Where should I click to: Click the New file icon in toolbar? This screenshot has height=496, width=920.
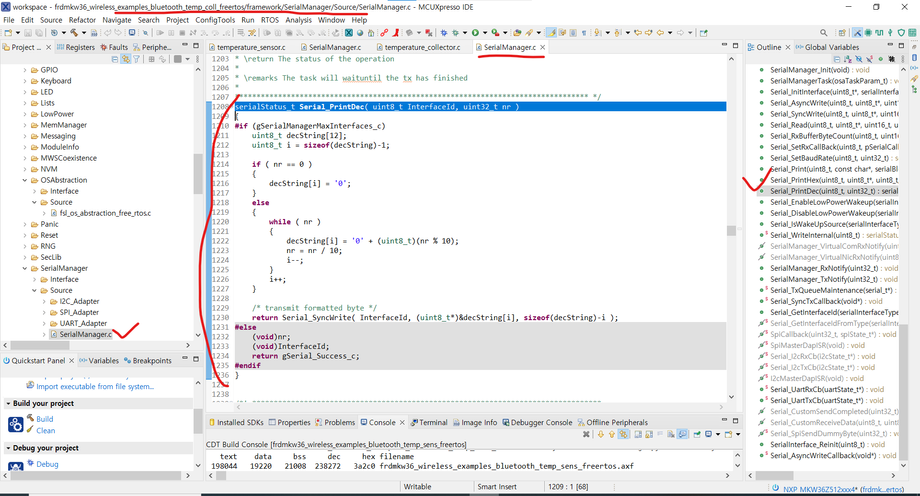[x=8, y=32]
